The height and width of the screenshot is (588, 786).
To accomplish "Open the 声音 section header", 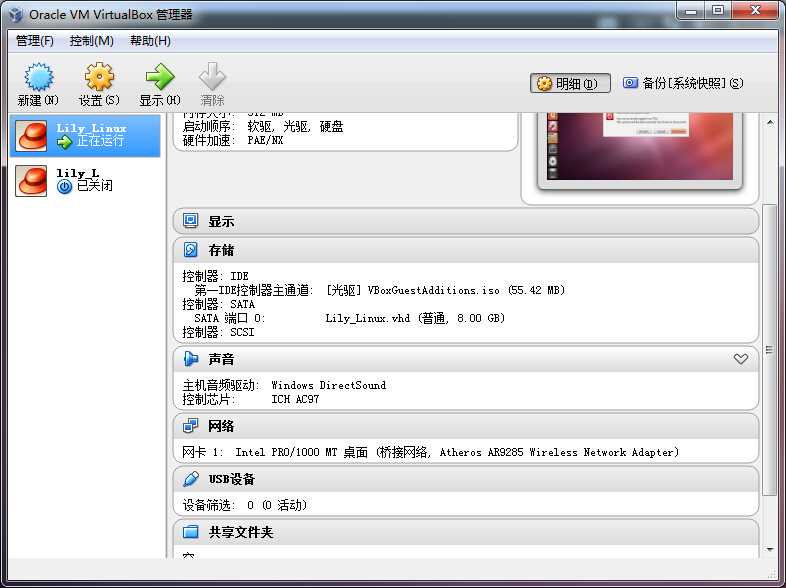I will 466,359.
